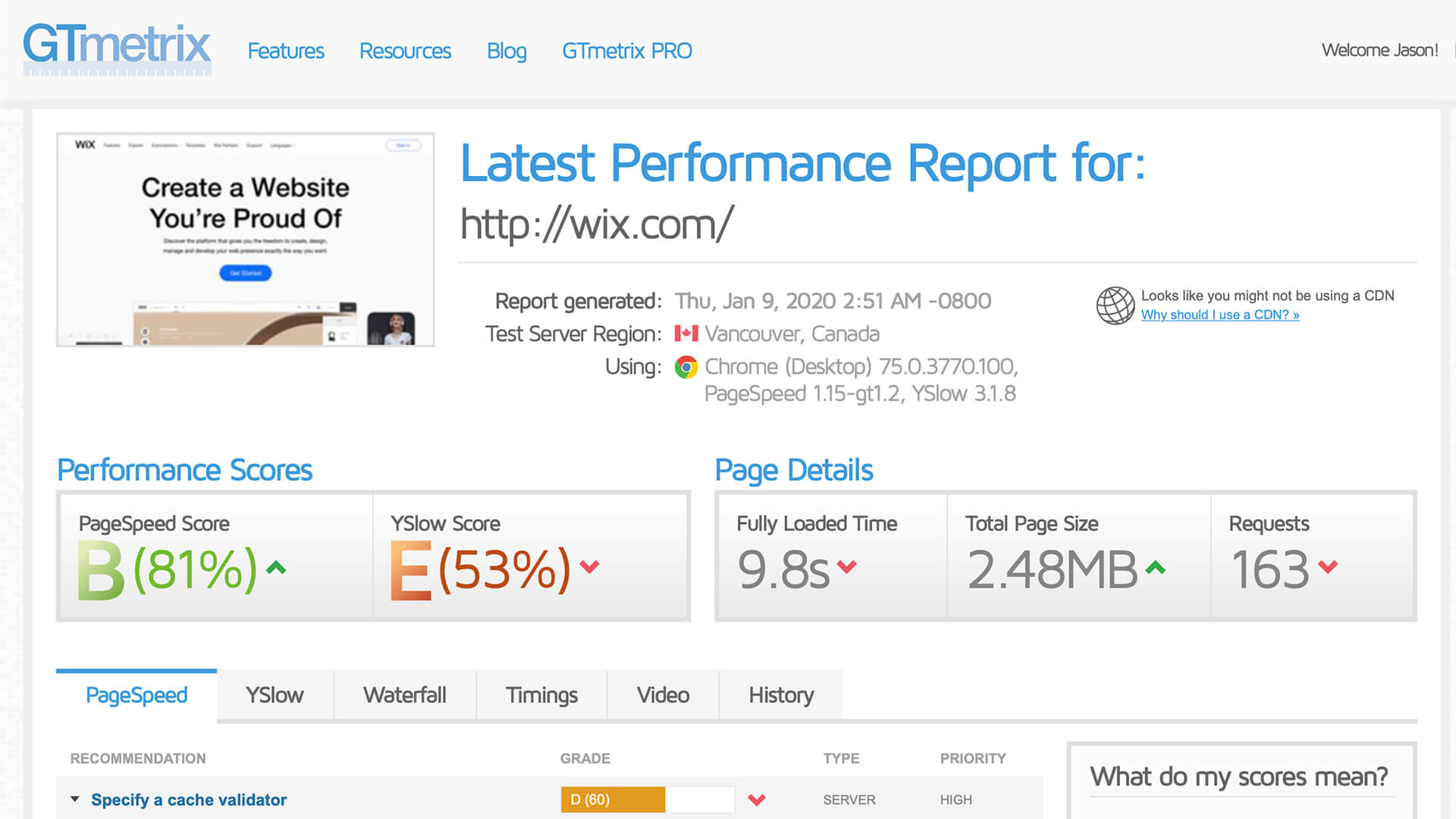Open the 'Specify a cache validator' recommendation

189,800
